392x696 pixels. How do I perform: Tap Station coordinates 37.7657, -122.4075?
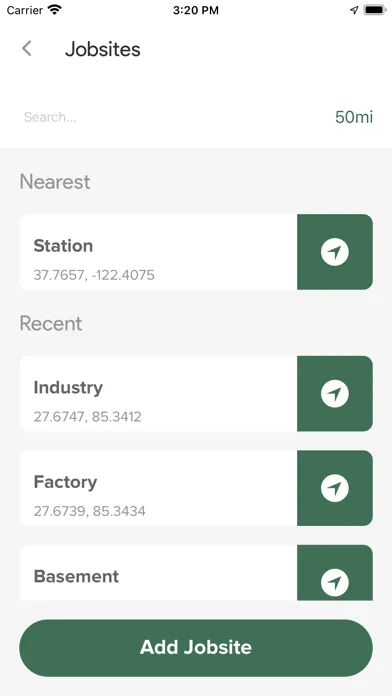click(x=94, y=275)
